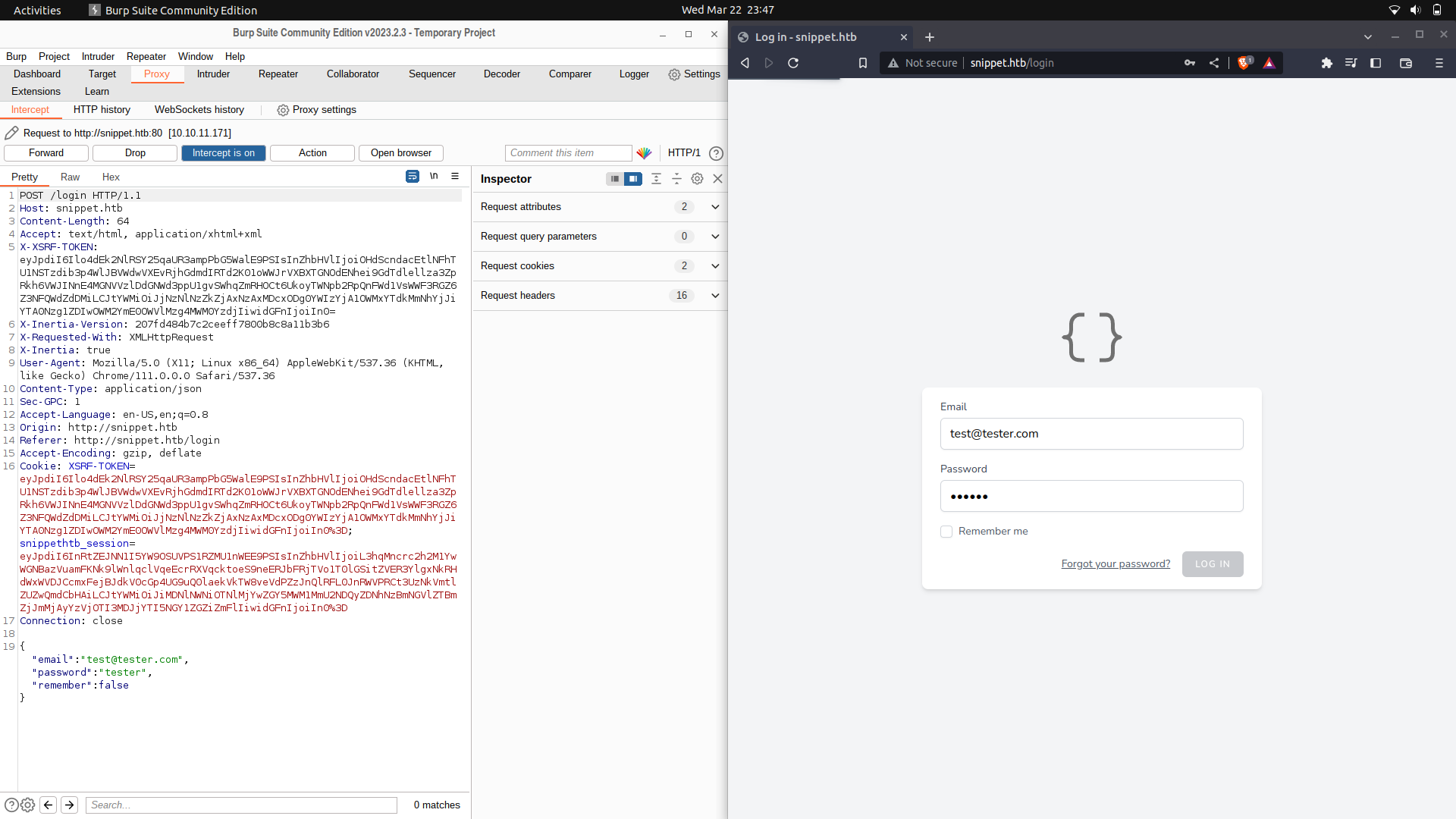Open the editor hamburger options menu
Screen dimensions: 1456x819
pos(455,176)
